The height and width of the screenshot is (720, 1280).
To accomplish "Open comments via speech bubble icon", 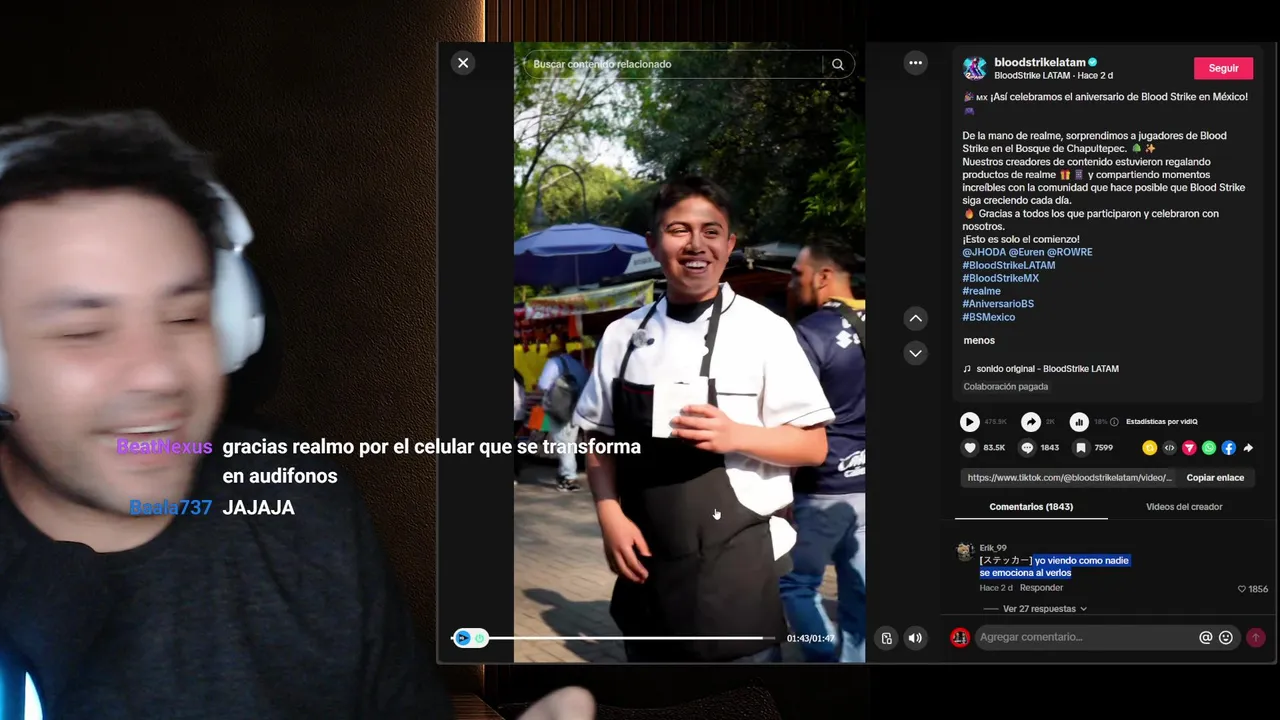I will pos(1027,448).
